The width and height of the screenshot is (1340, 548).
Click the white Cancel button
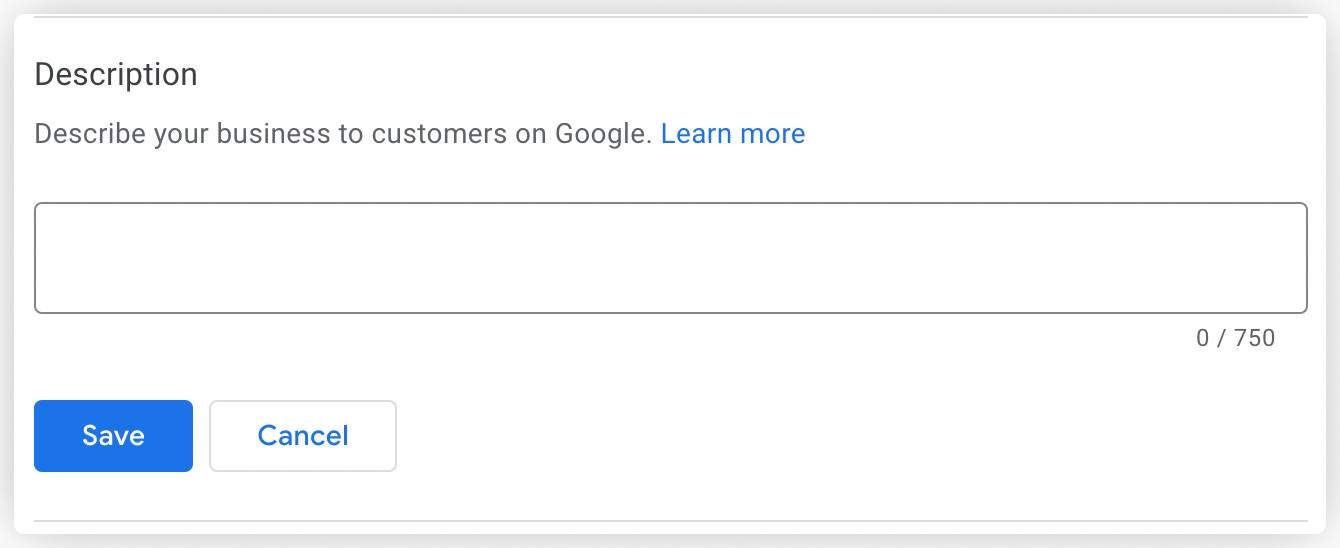(x=302, y=436)
